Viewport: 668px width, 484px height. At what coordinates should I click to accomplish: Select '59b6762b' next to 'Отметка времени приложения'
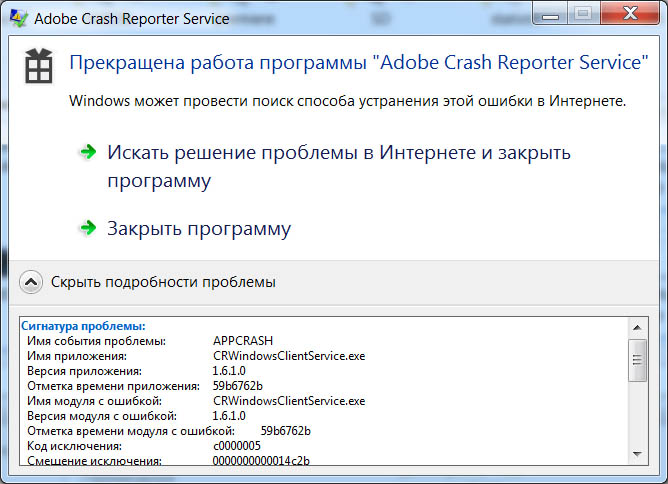point(238,386)
